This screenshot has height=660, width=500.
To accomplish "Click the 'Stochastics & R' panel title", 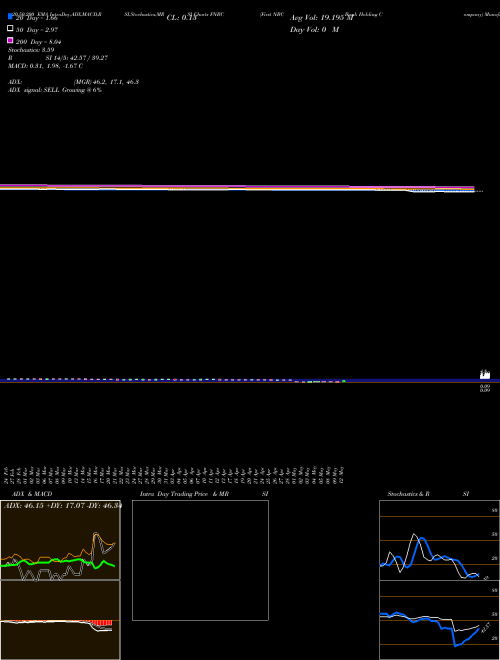I will tap(408, 494).
